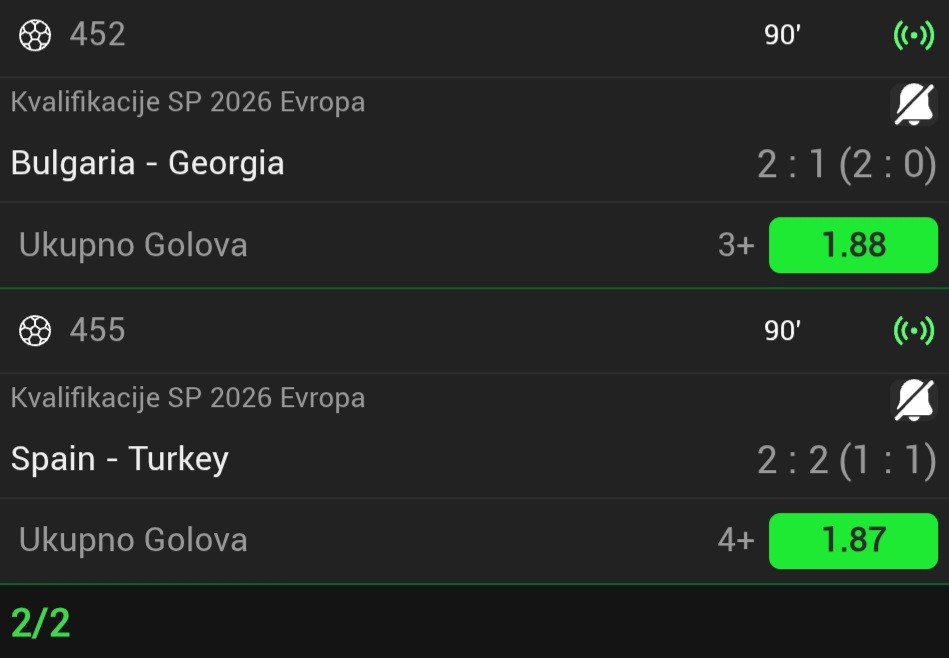The height and width of the screenshot is (658, 949).
Task: Open Kvalifikacije SP 2026 Evropa above Spain match
Action: tap(188, 398)
